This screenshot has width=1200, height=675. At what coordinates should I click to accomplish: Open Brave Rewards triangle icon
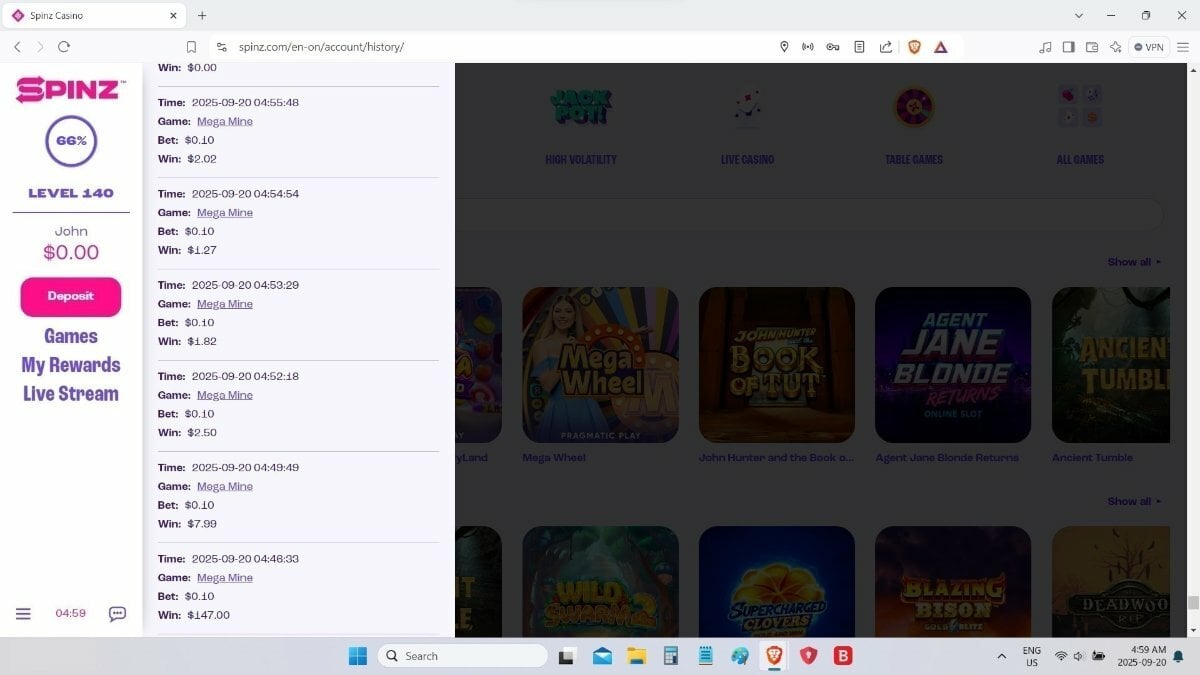click(941, 47)
